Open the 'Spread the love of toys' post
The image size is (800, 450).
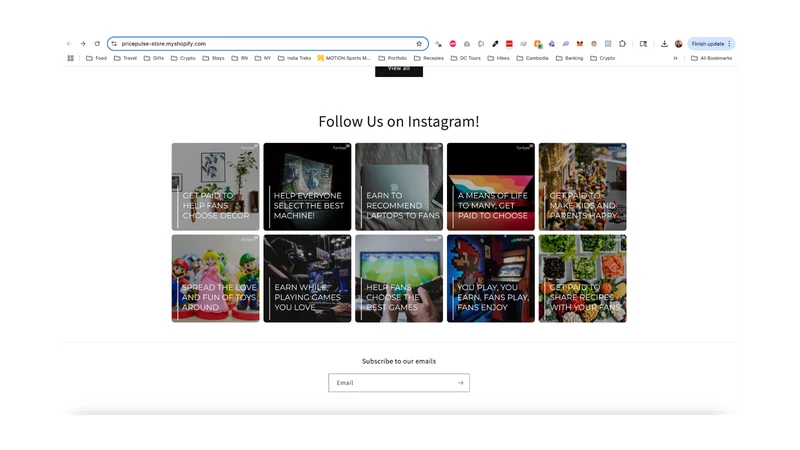(x=215, y=279)
